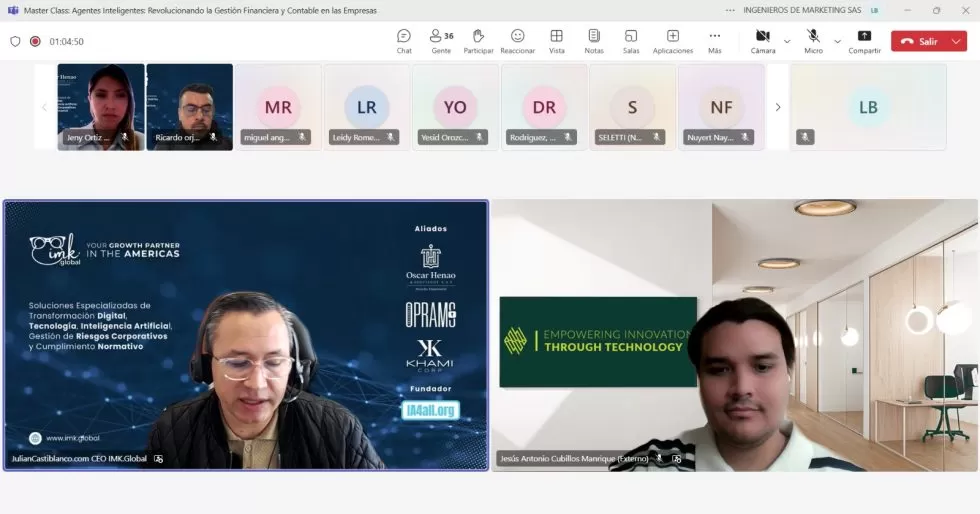
Task: Click the shield privacy icon
Action: (16, 41)
